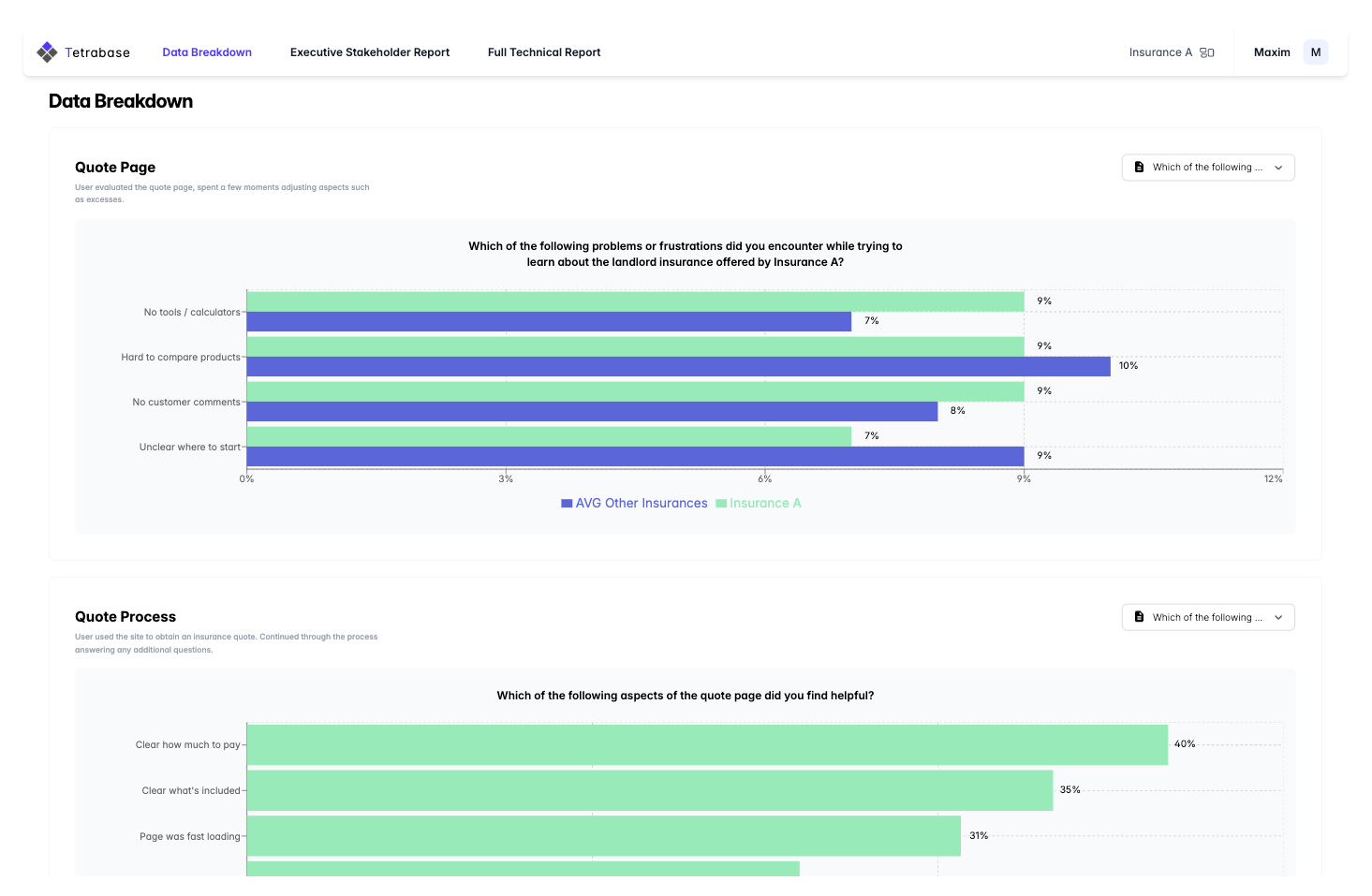Click the Maxim username in the header
The width and height of the screenshot is (1372, 896).
1272,52
